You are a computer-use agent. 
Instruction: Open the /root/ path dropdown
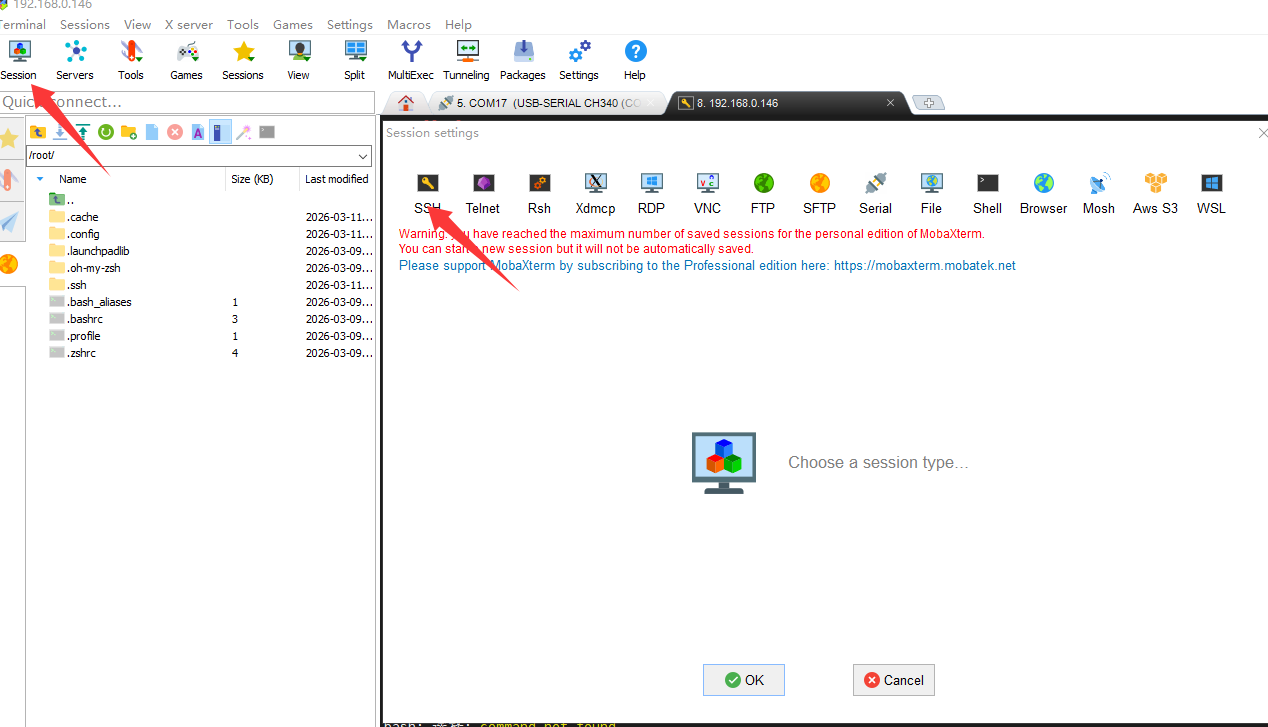[x=362, y=156]
